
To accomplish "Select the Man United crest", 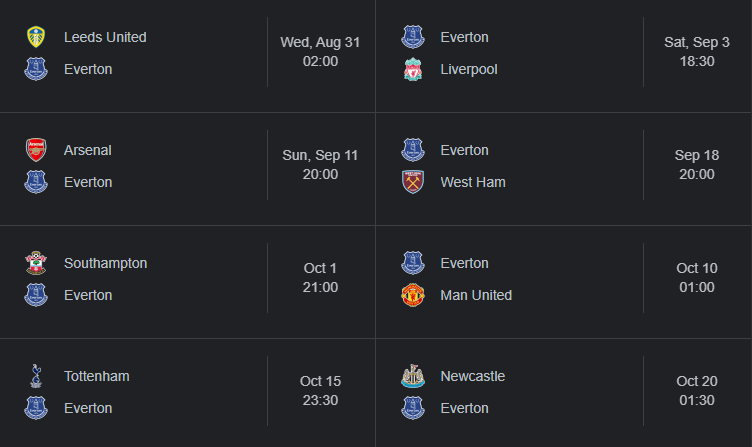I will pyautogui.click(x=412, y=295).
